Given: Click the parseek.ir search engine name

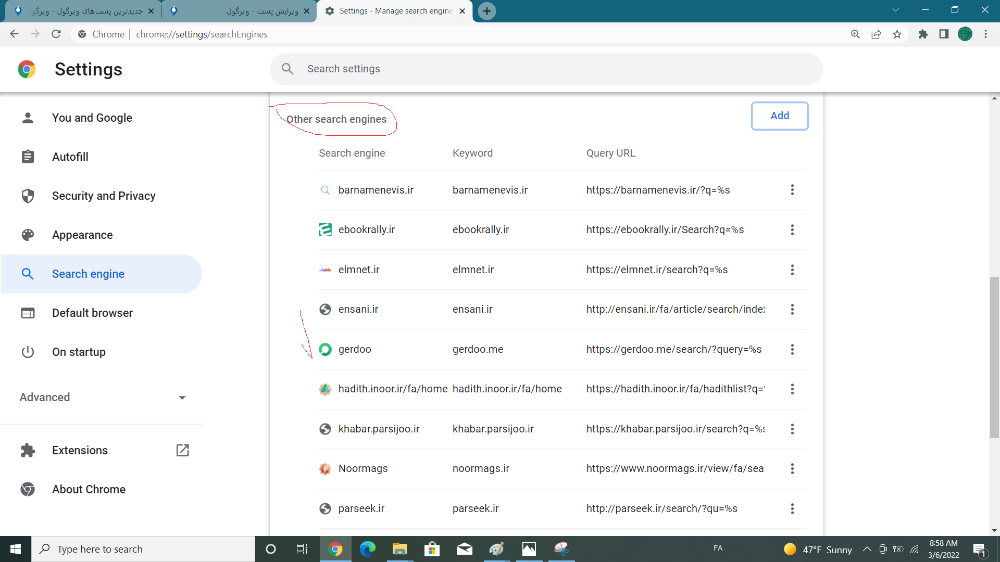Looking at the screenshot, I should click(361, 508).
